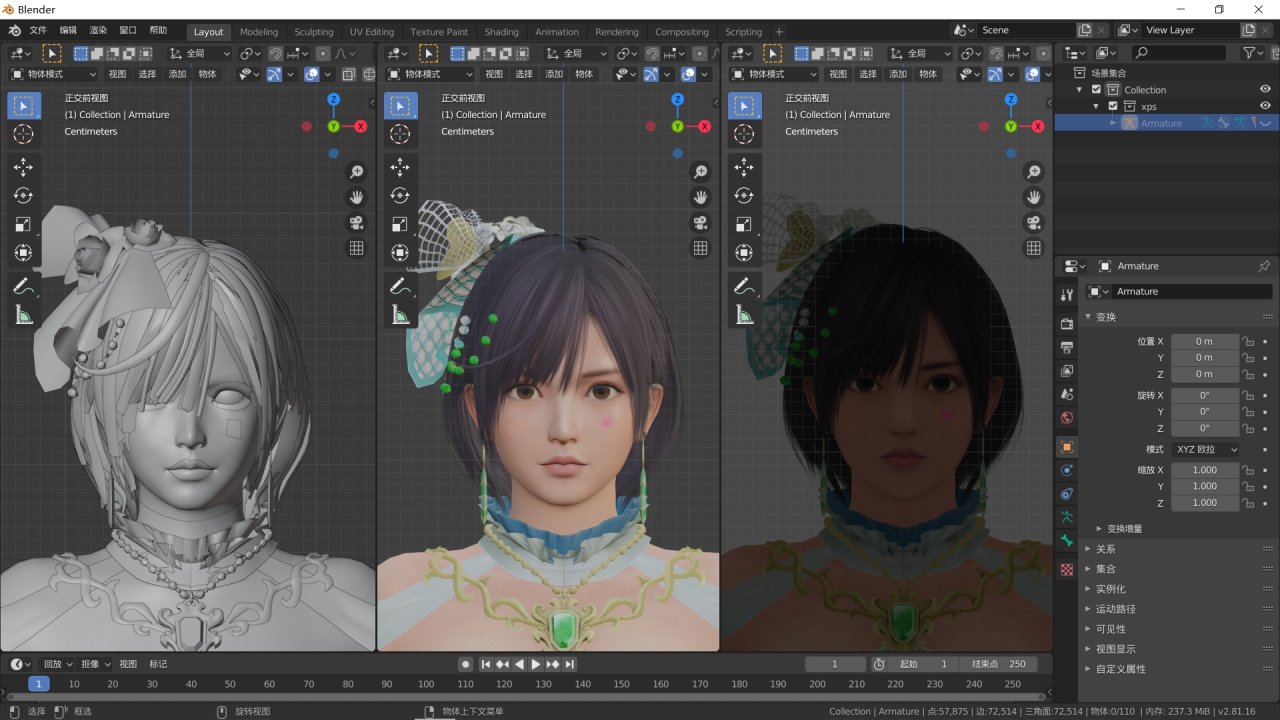The image size is (1280, 720).
Task: Uncheck the xps collection checkbox
Action: 1113,106
